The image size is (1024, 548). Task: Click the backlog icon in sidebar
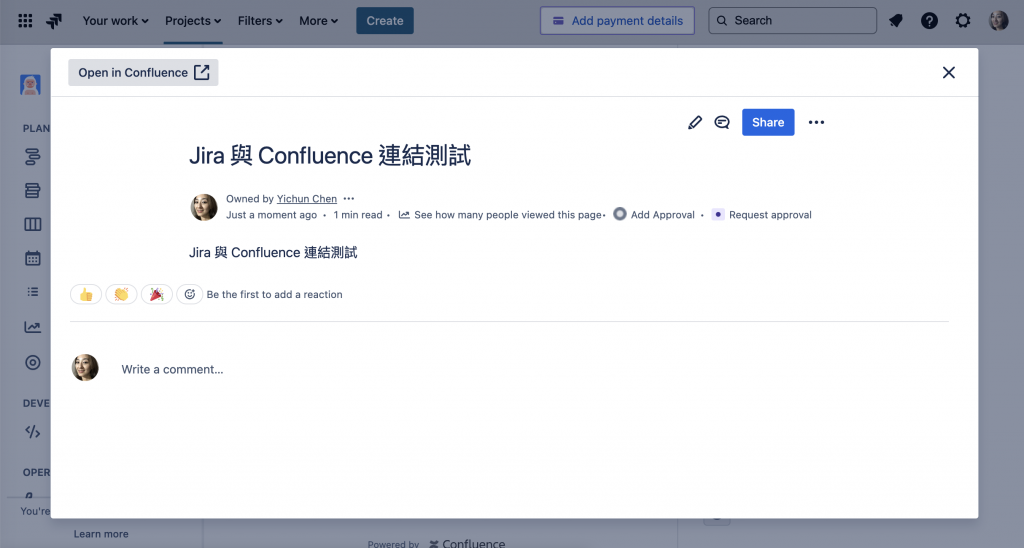[33, 190]
